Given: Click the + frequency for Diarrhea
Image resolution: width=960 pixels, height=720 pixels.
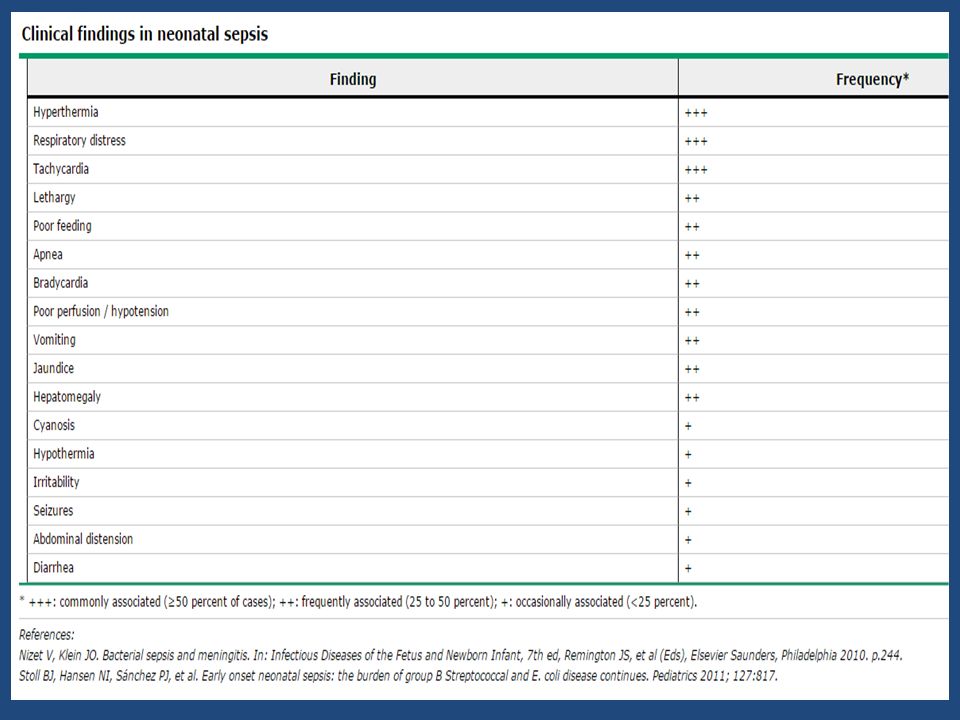Looking at the screenshot, I should tap(688, 569).
